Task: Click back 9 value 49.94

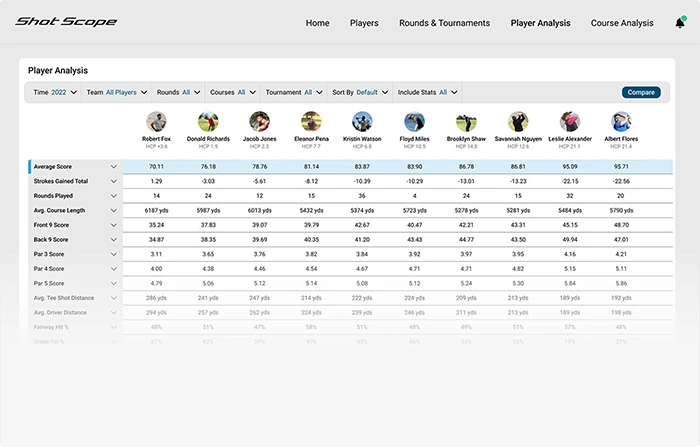Action: coord(570,239)
